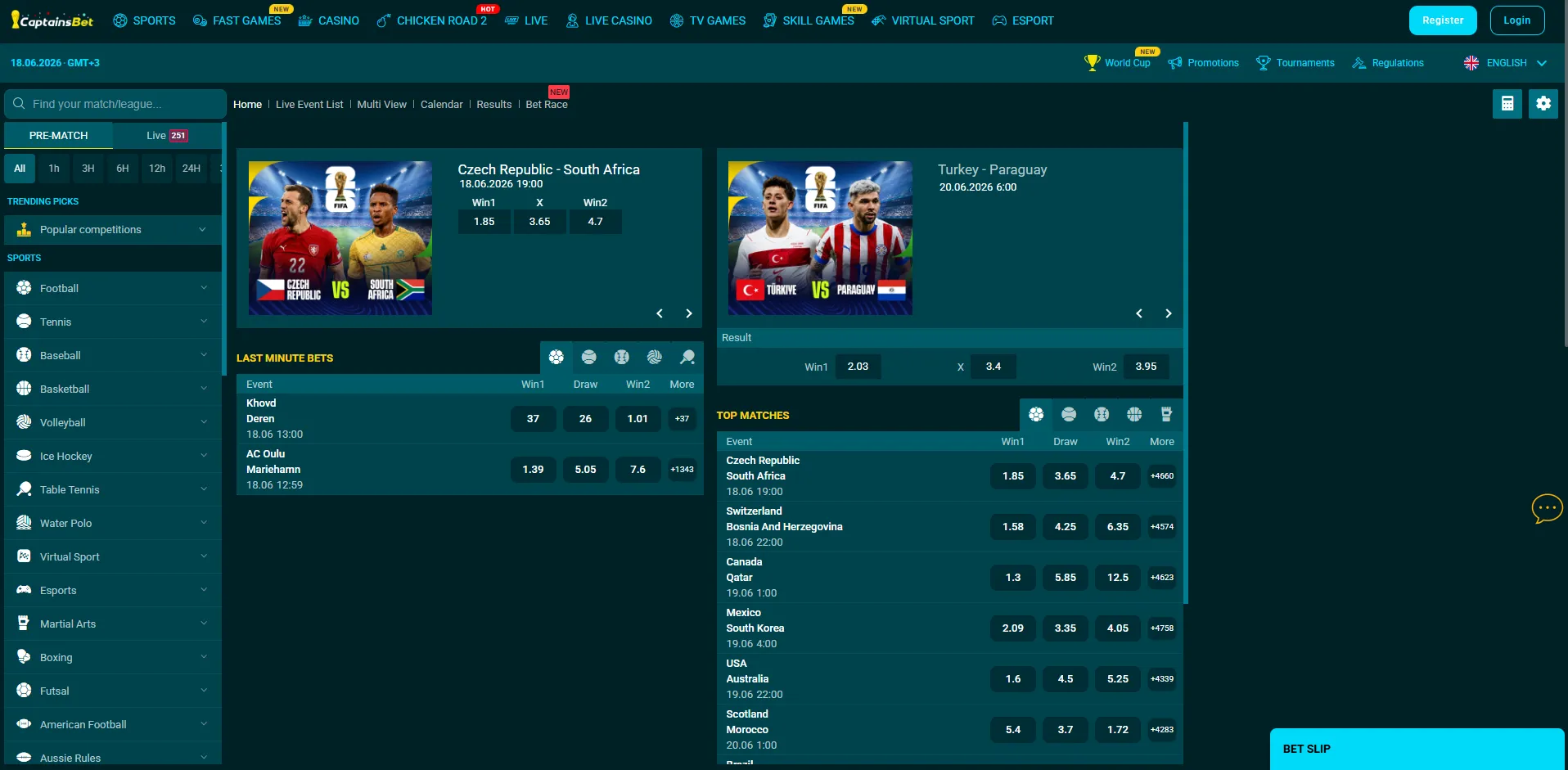Click the Login button
The width and height of the screenshot is (1568, 770).
coord(1516,20)
